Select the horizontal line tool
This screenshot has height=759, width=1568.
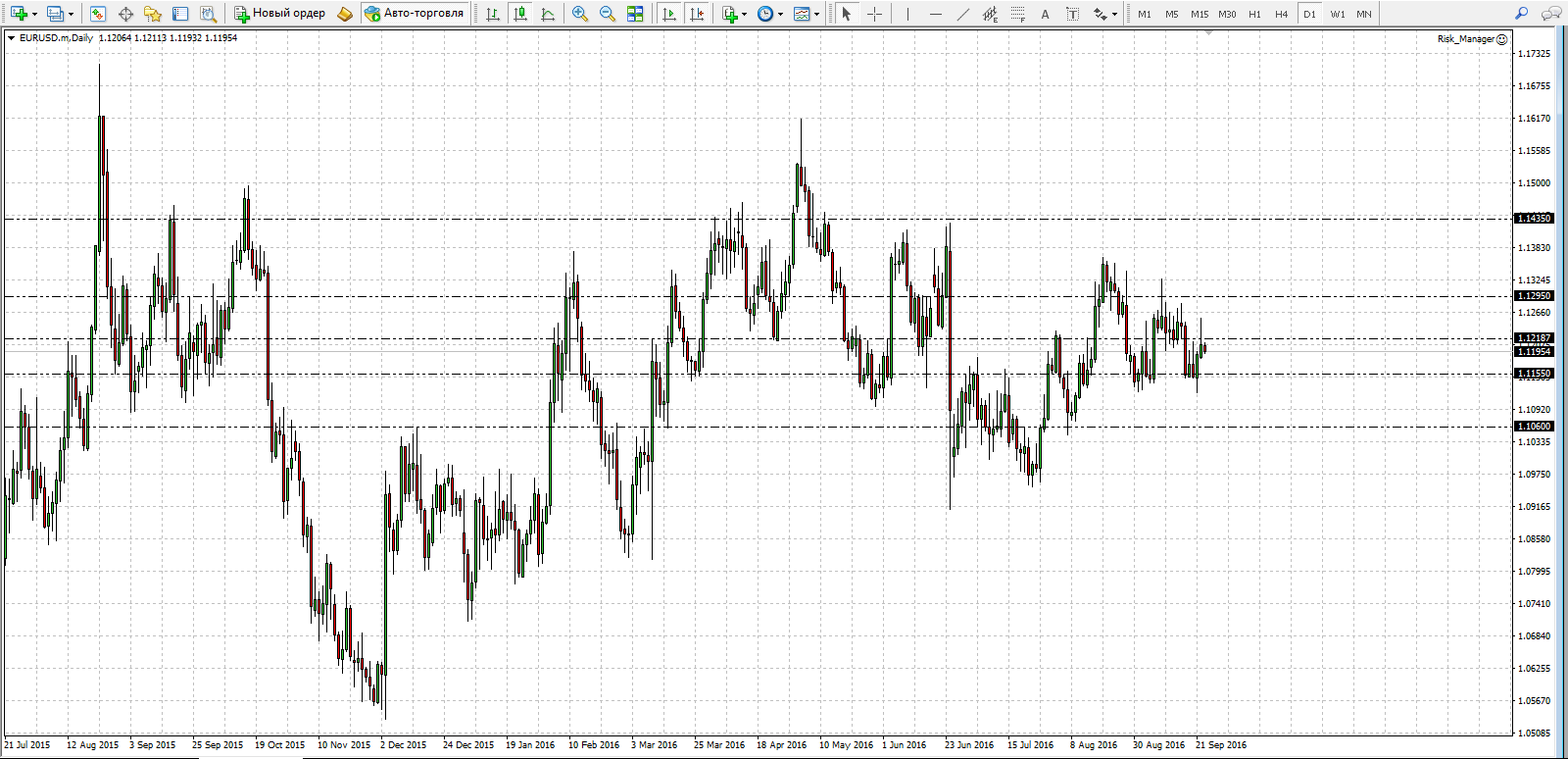(x=935, y=14)
